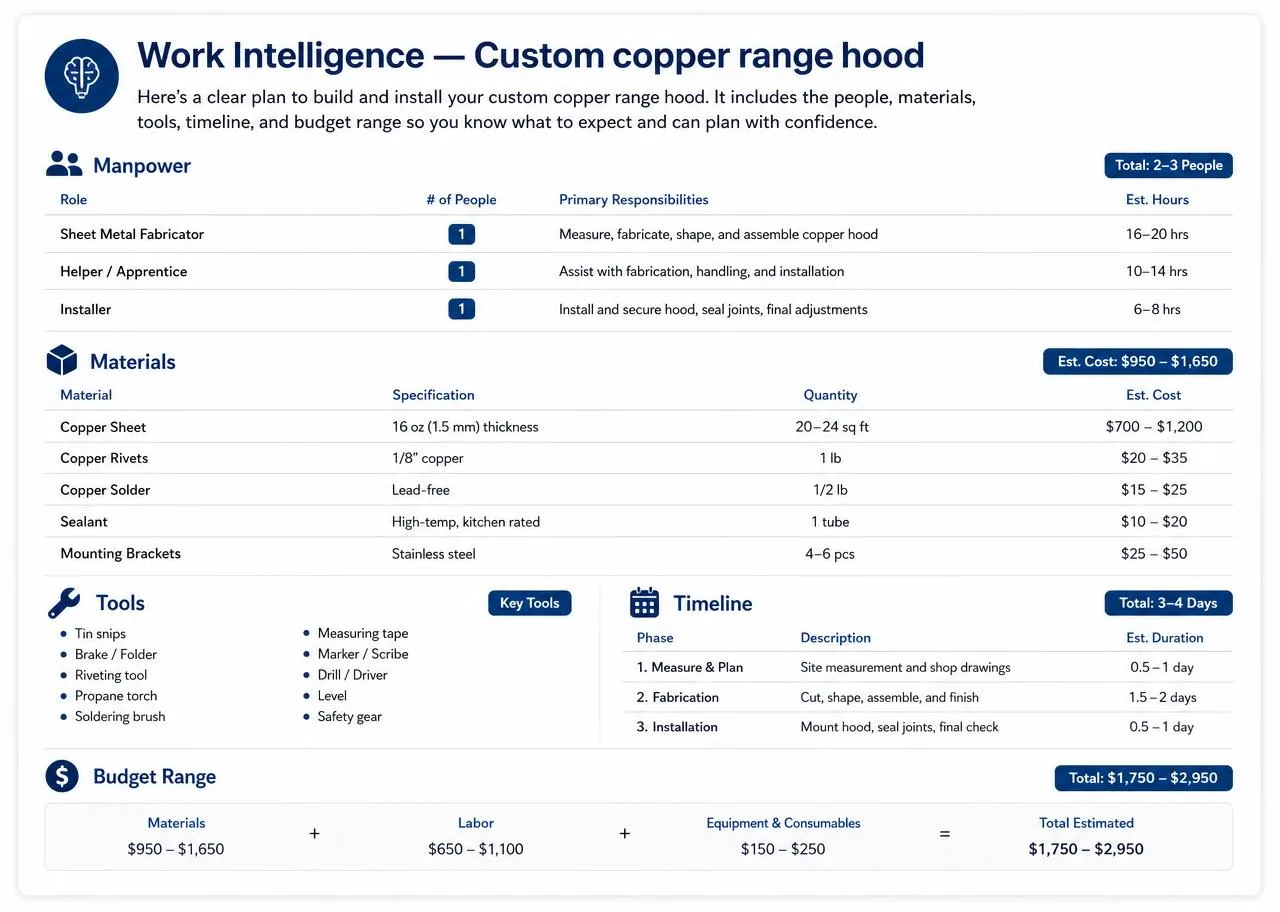Select the Helper / Apprentice role
This screenshot has height=912, width=1280.
(124, 271)
